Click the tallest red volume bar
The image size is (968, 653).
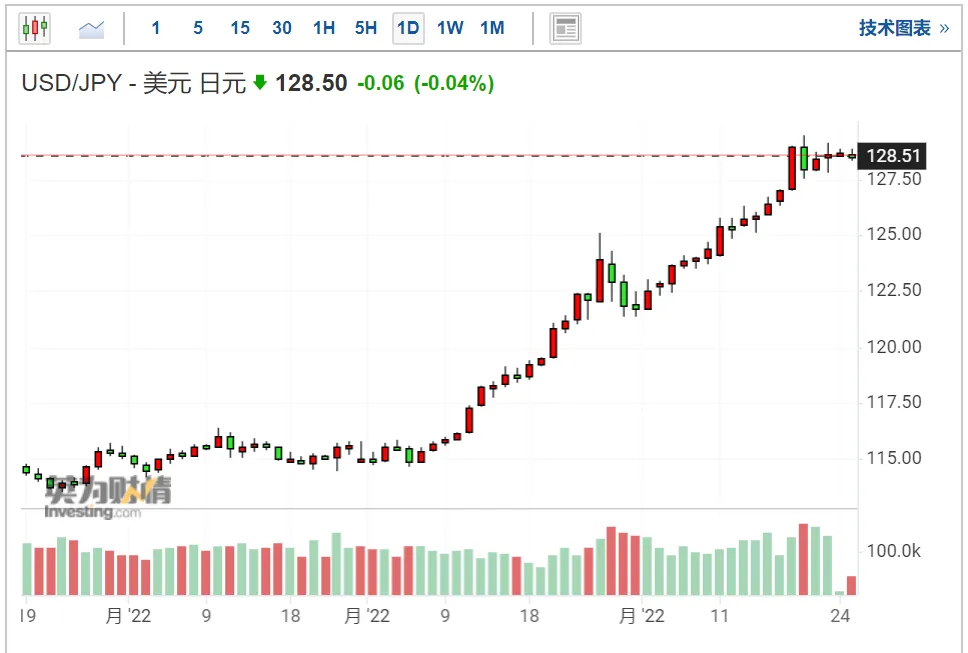coord(803,559)
